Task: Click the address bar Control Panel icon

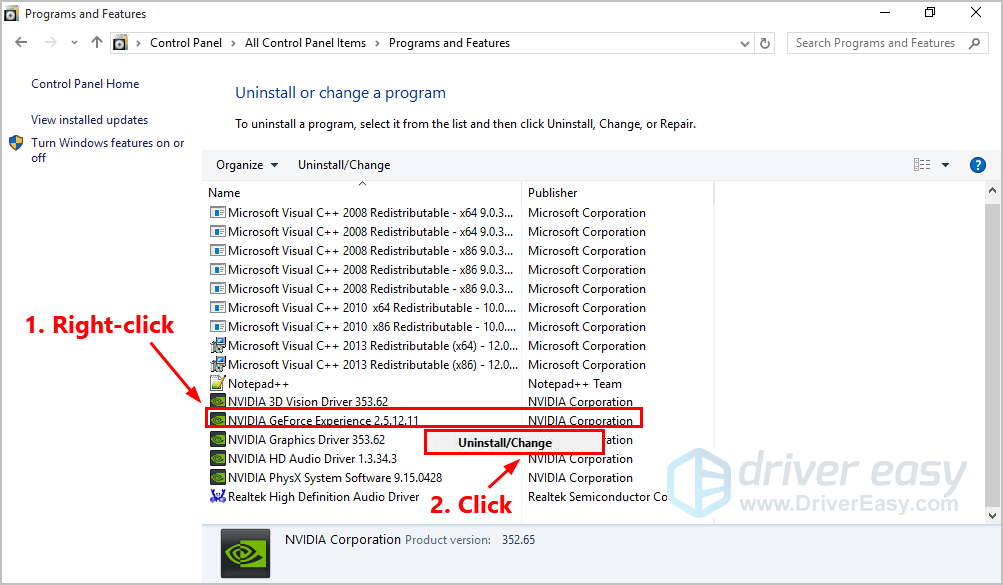Action: tap(120, 43)
